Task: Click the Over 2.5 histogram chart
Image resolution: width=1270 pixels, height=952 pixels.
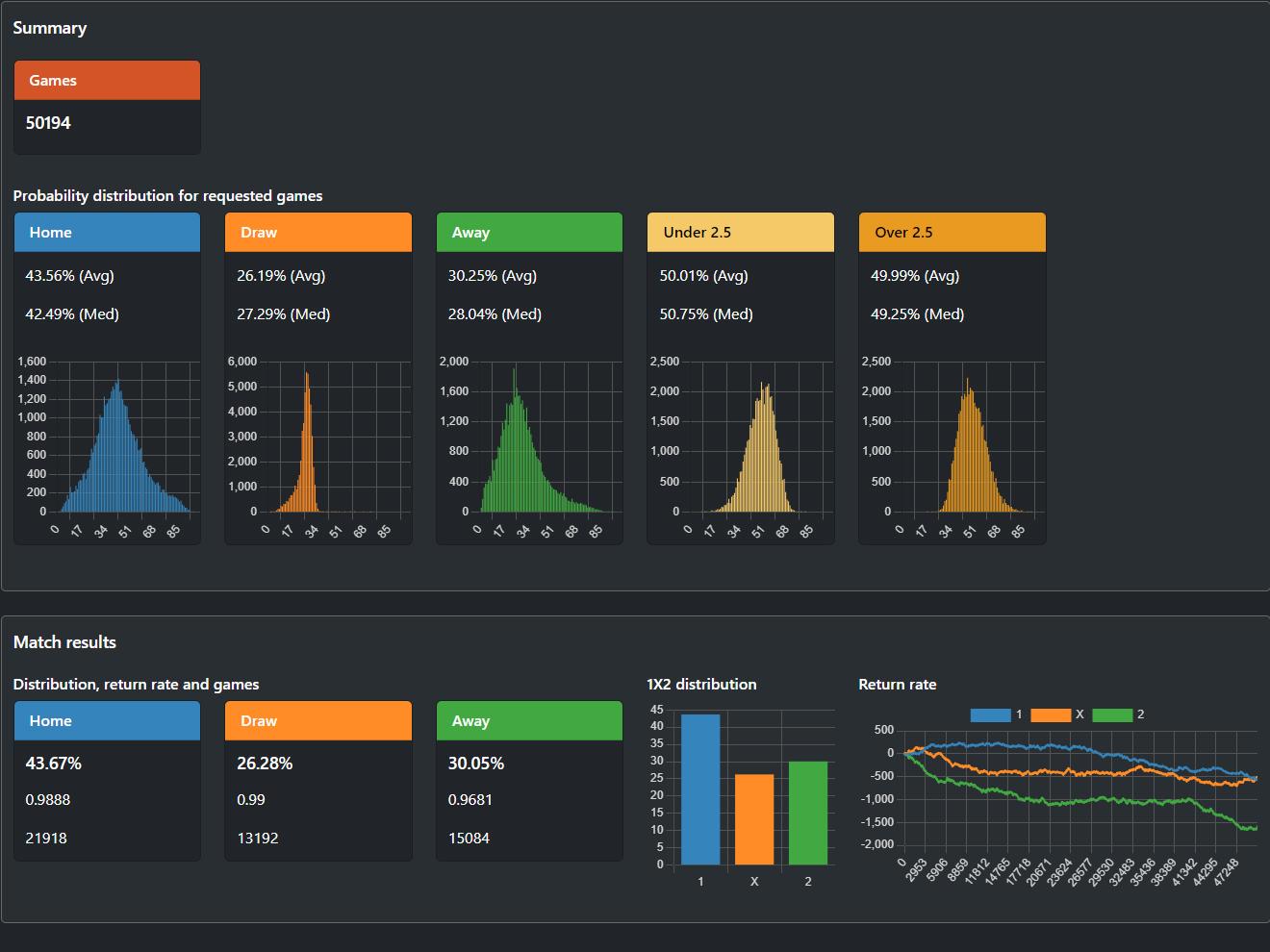Action: (952, 448)
